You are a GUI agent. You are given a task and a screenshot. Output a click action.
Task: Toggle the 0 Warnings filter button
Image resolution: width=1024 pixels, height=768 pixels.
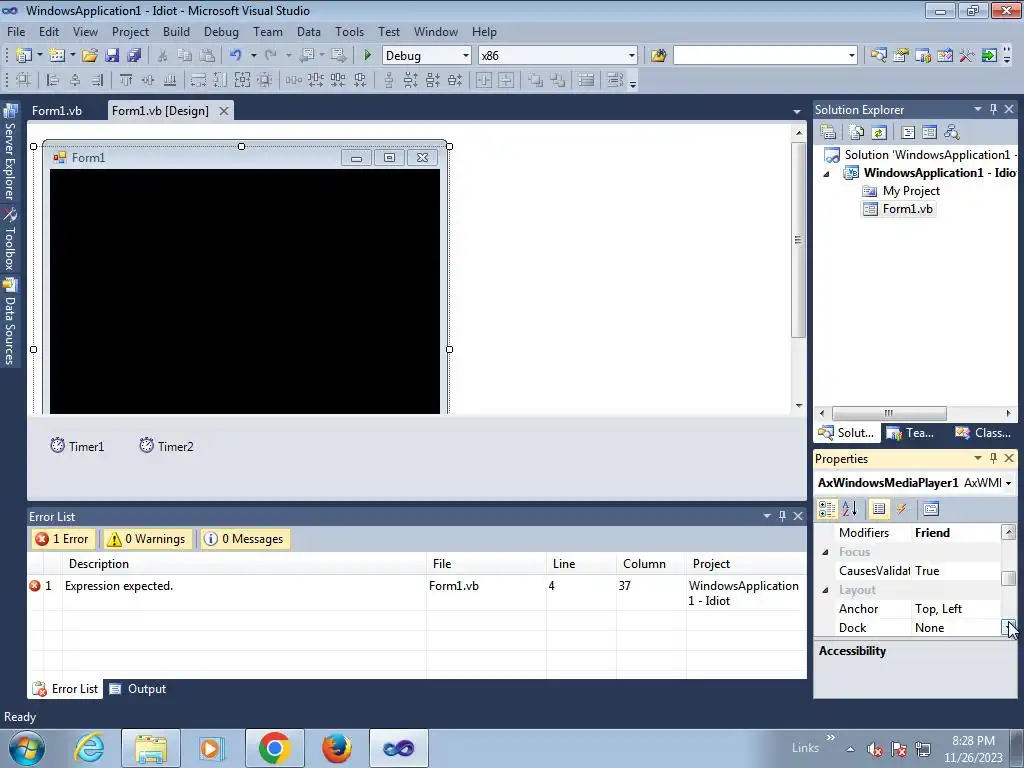coord(148,539)
